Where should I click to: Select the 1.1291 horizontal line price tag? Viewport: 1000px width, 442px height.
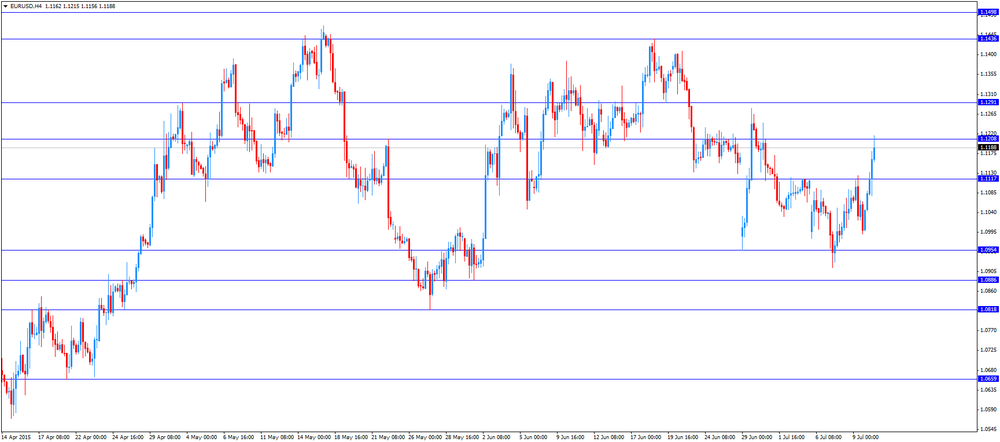[x=988, y=102]
